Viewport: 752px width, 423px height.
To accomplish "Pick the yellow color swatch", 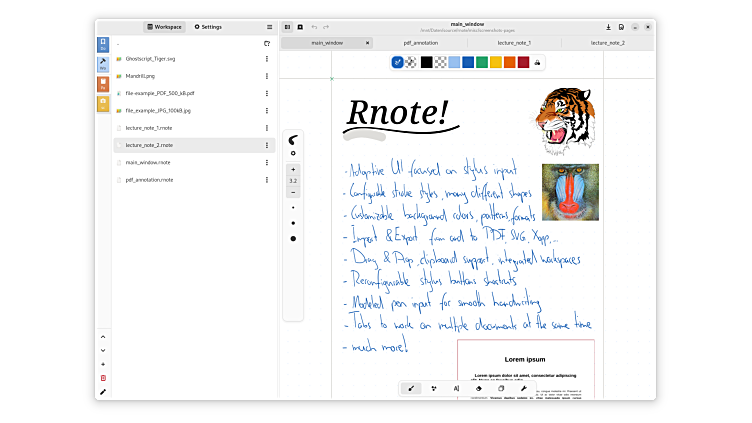I will point(496,62).
